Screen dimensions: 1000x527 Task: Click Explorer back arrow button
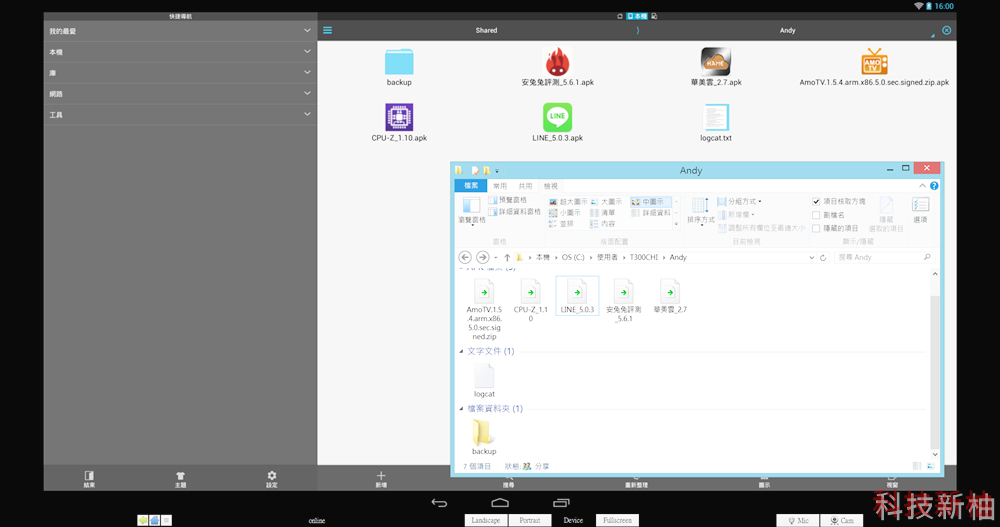coord(465,257)
